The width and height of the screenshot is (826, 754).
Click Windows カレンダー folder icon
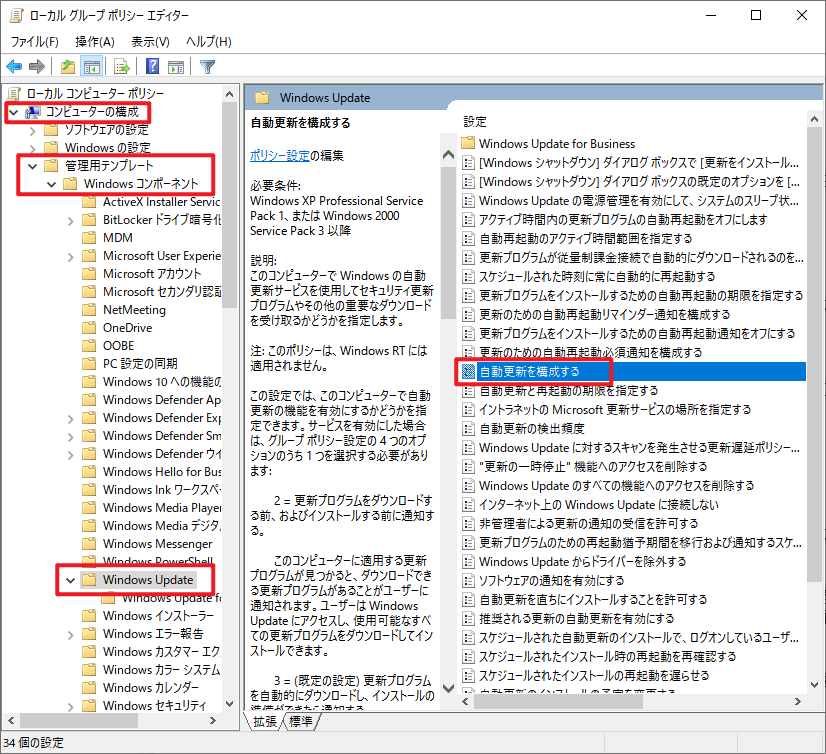point(89,687)
